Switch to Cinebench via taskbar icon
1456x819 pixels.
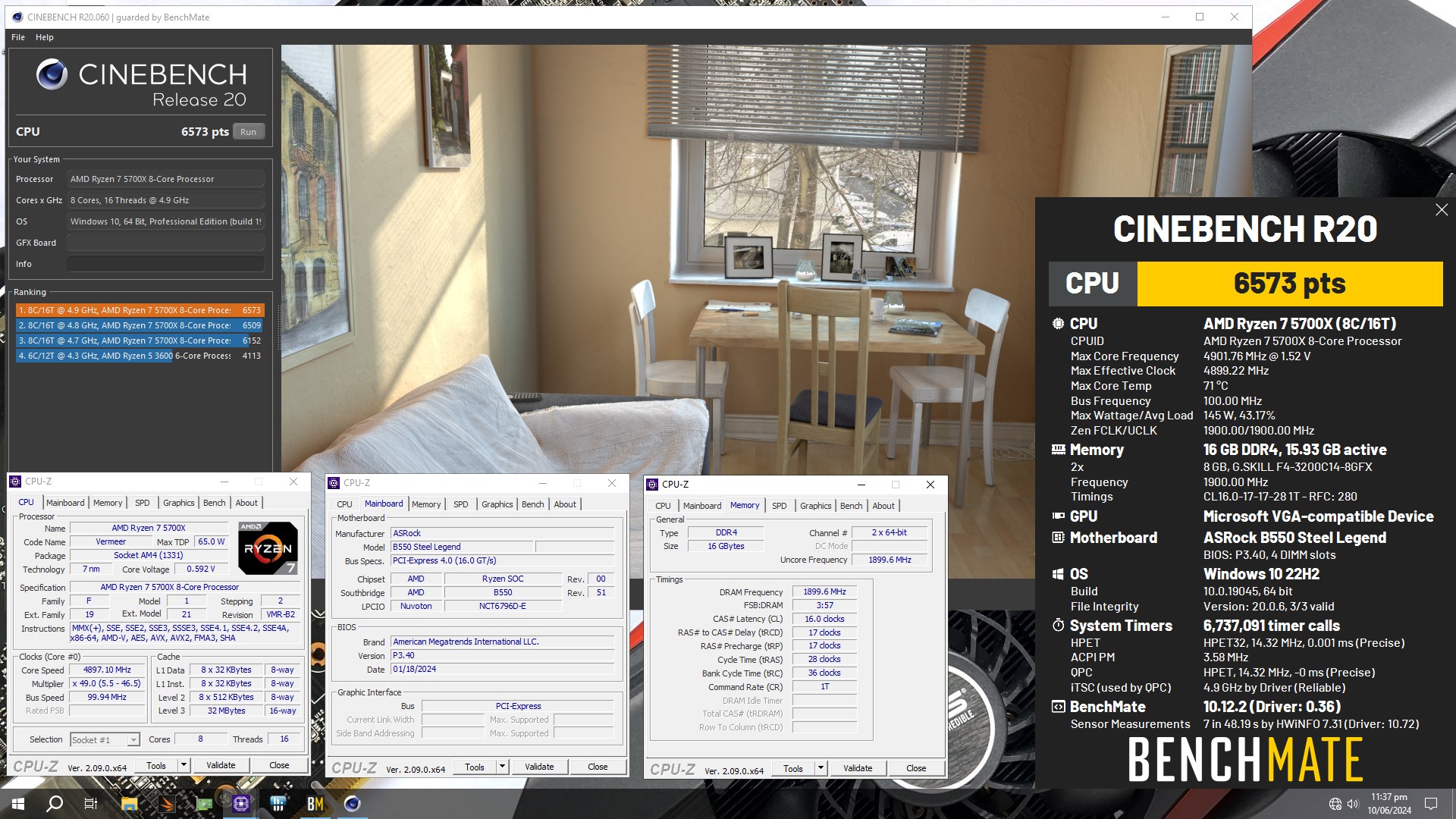pos(353,804)
